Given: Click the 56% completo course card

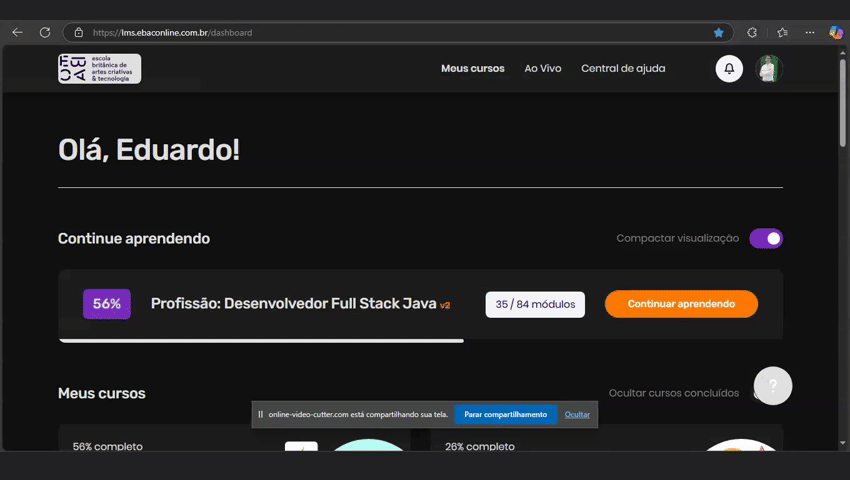Looking at the screenshot, I should coord(234,438).
